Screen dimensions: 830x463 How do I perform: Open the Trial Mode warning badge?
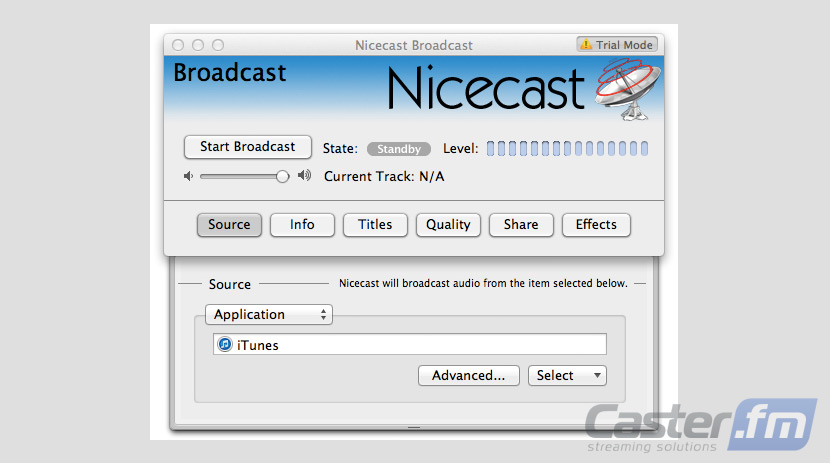(617, 44)
